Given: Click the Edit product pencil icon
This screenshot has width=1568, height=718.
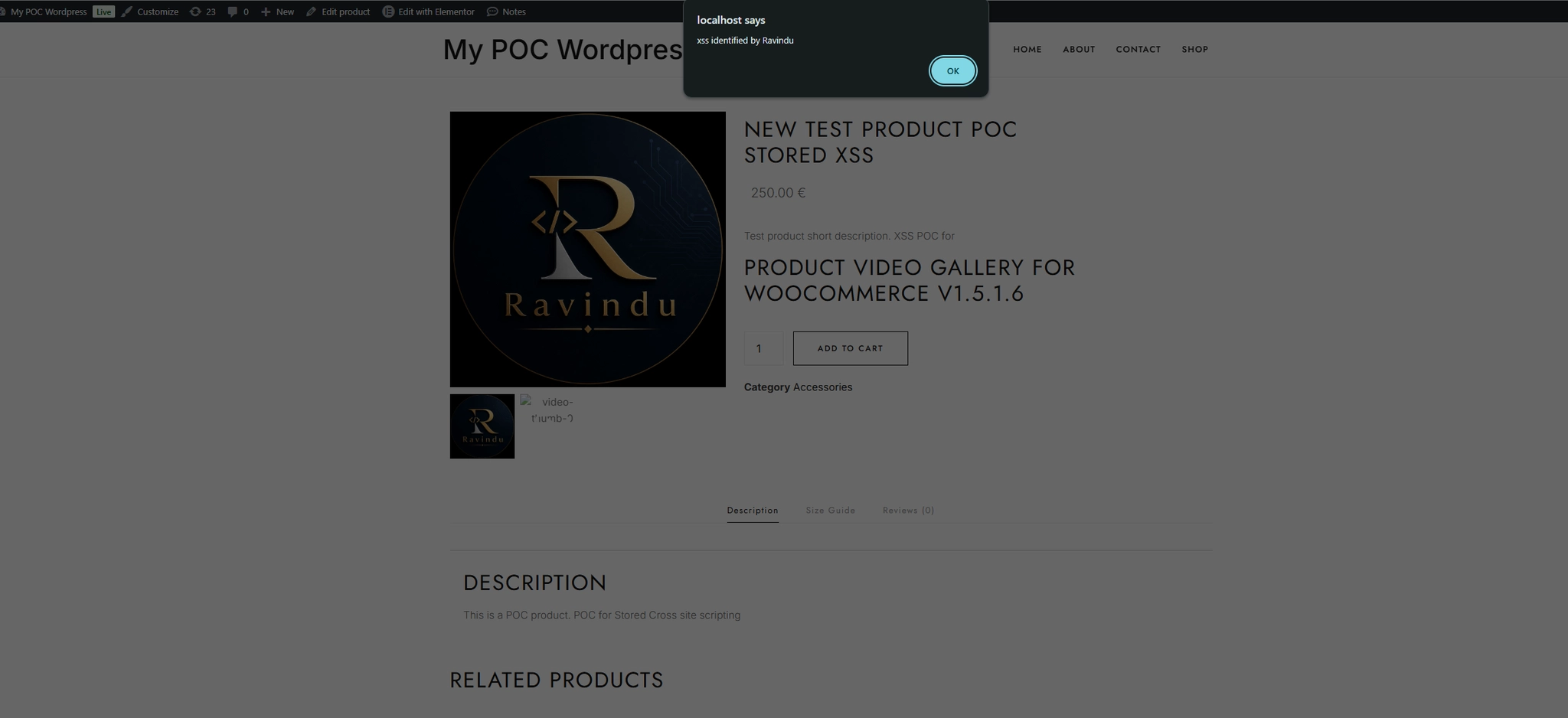Looking at the screenshot, I should tap(311, 11).
